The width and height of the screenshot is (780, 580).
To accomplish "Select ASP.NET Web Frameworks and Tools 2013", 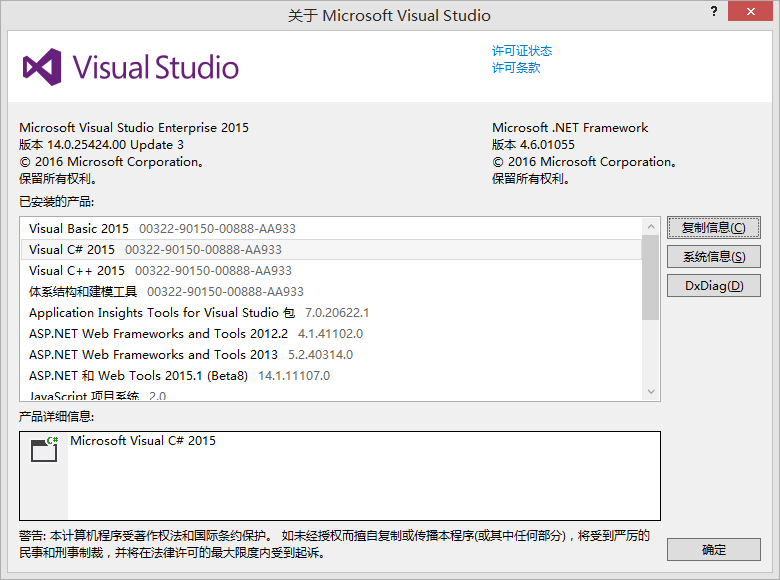I will (x=331, y=355).
